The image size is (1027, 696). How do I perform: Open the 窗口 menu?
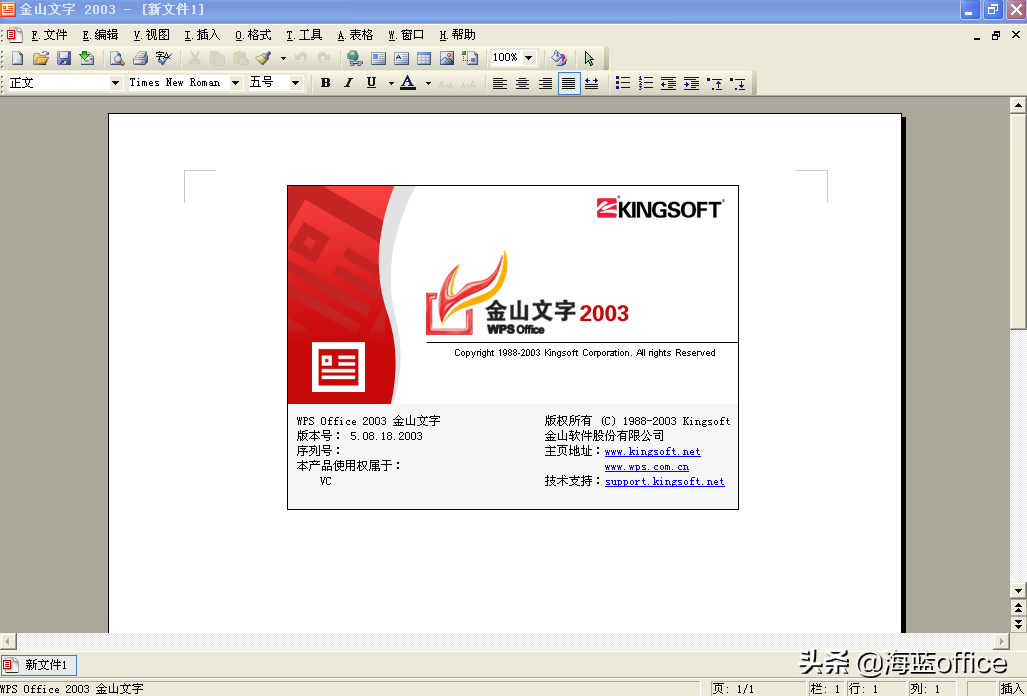tap(406, 35)
